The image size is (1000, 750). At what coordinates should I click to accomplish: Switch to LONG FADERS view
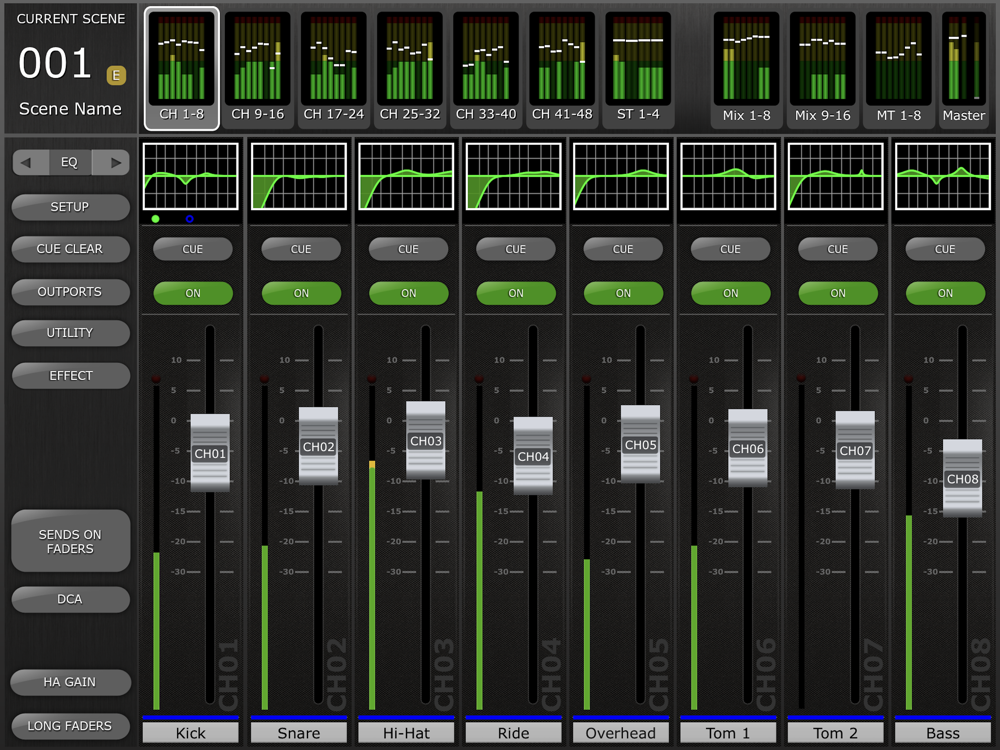click(70, 726)
